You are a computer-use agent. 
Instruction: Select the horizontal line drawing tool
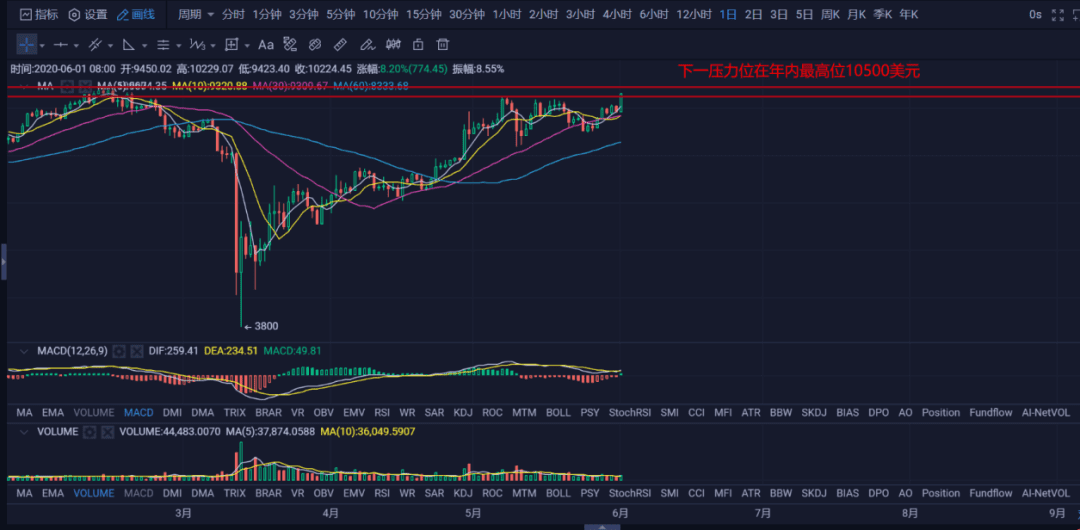click(61, 45)
